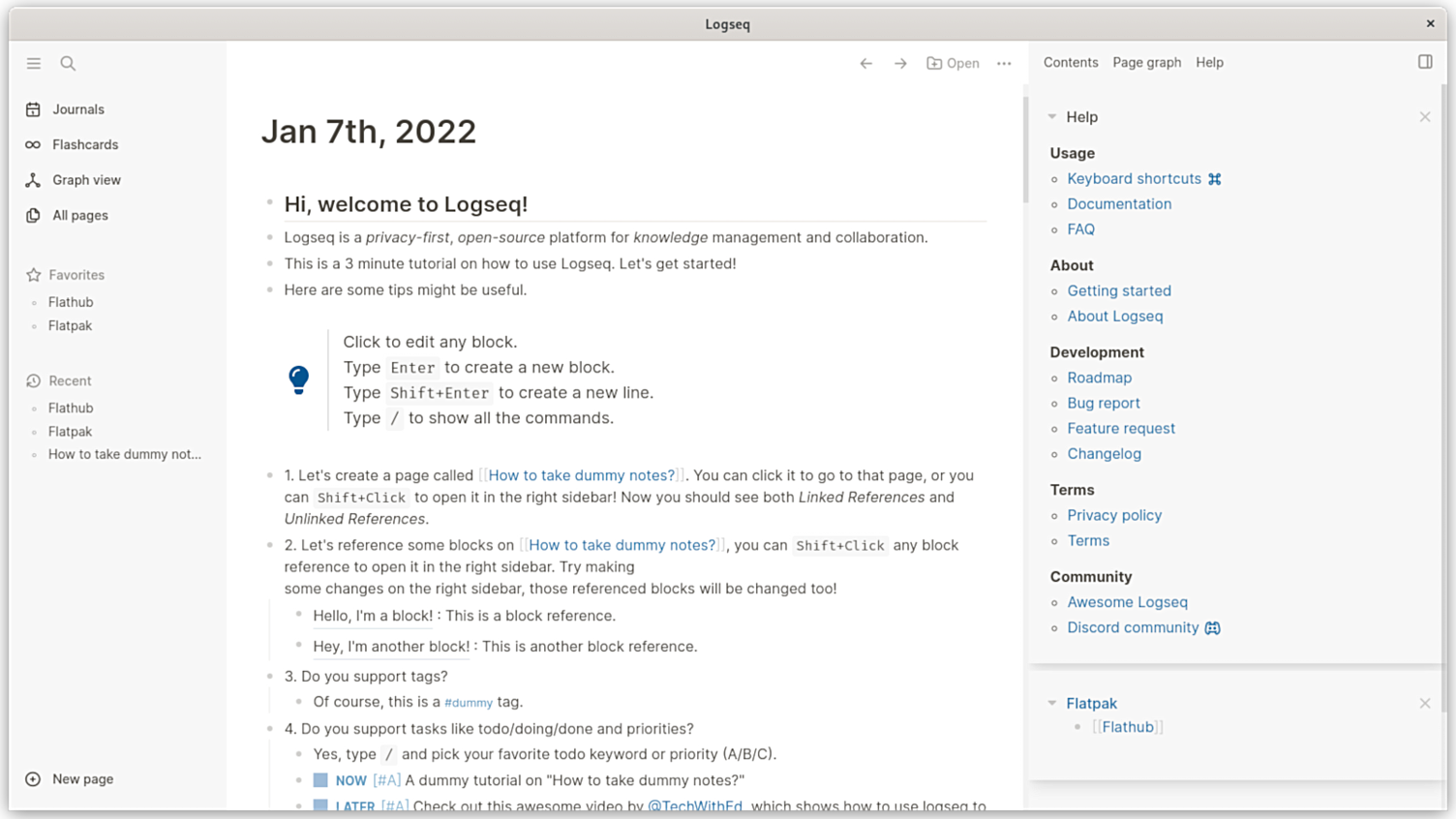Click the Flatpak panel title
Screen dimensions: 1456x819
tap(1091, 704)
